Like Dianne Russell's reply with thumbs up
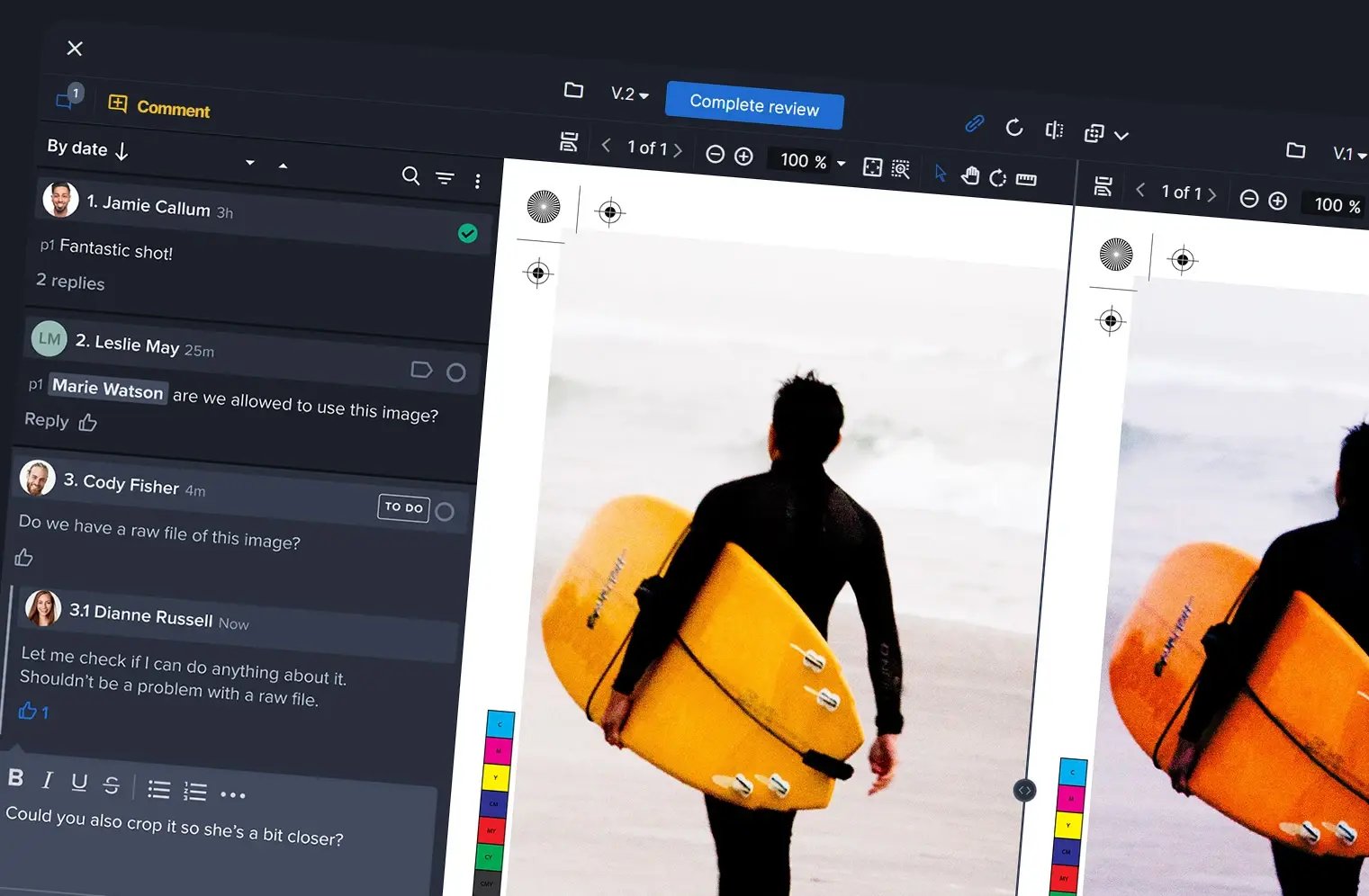The image size is (1369, 896). [28, 711]
